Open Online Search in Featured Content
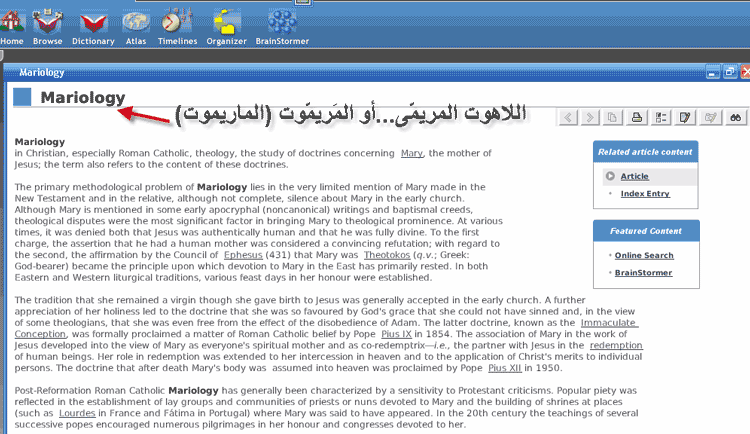 click(x=644, y=256)
